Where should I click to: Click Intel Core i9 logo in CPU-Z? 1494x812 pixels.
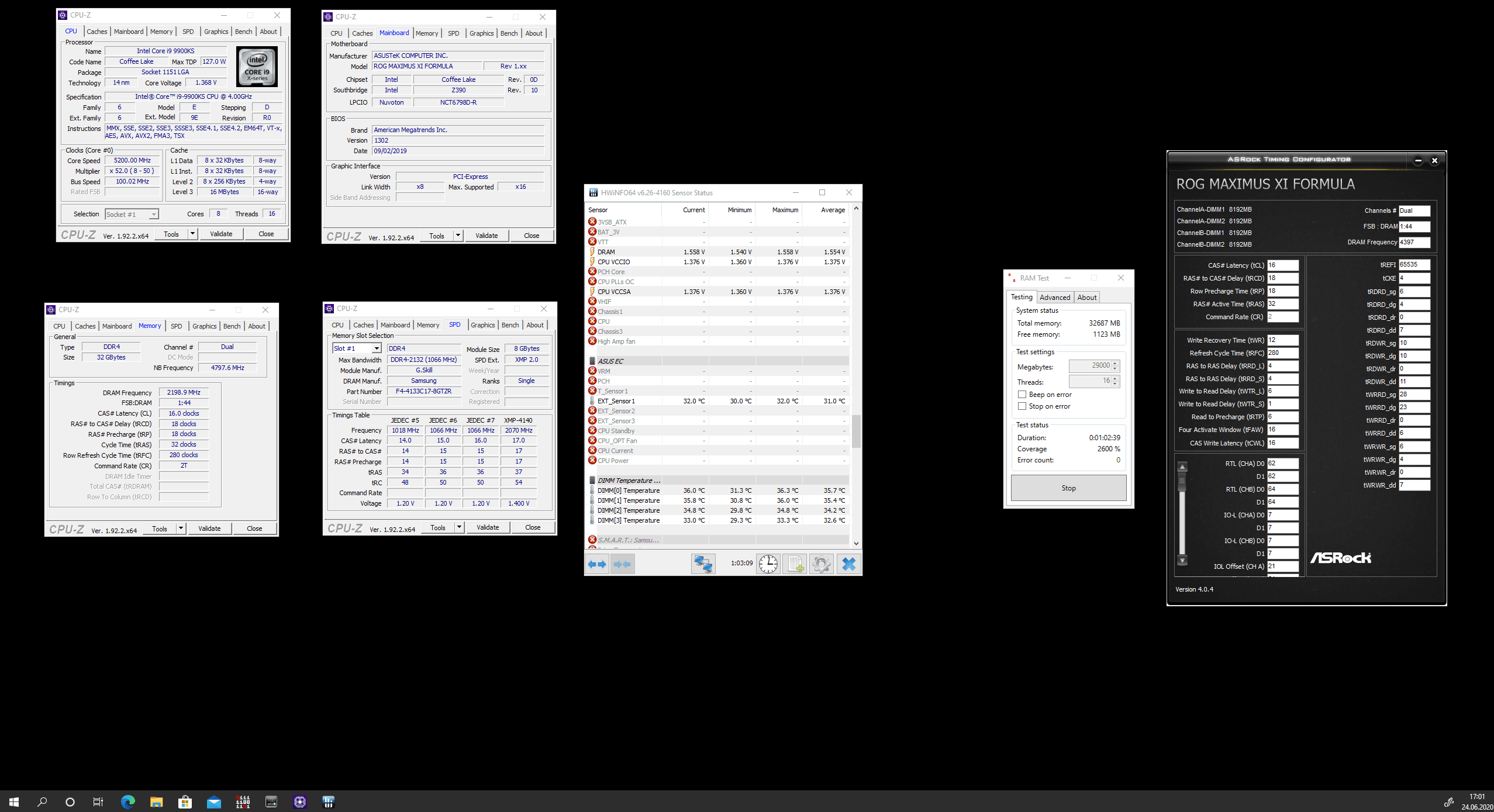pyautogui.click(x=257, y=67)
